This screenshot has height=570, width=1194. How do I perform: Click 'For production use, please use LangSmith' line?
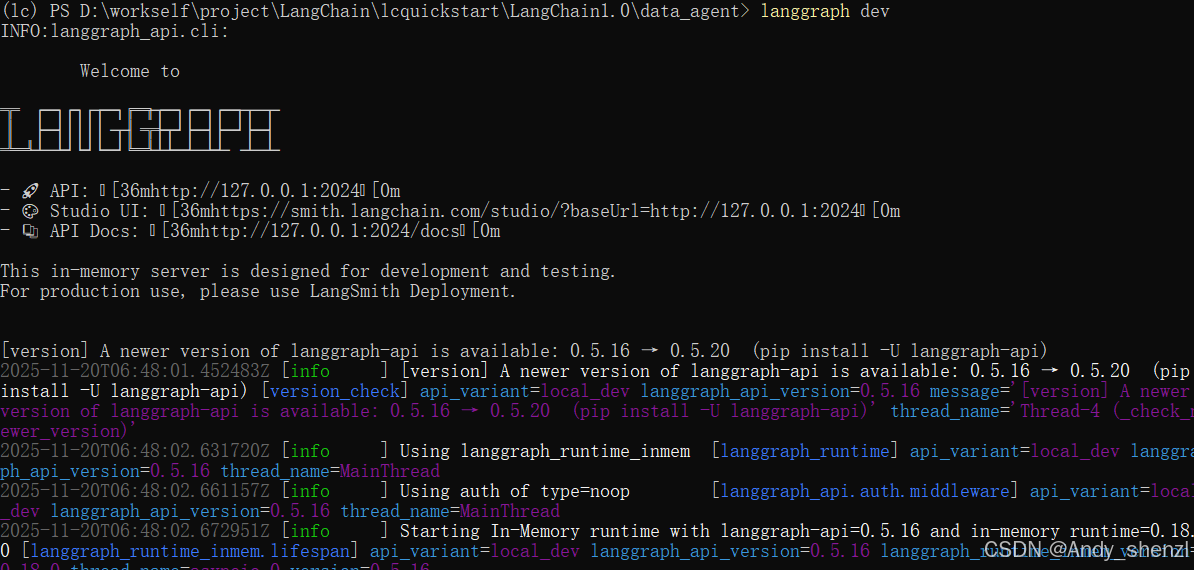(258, 291)
